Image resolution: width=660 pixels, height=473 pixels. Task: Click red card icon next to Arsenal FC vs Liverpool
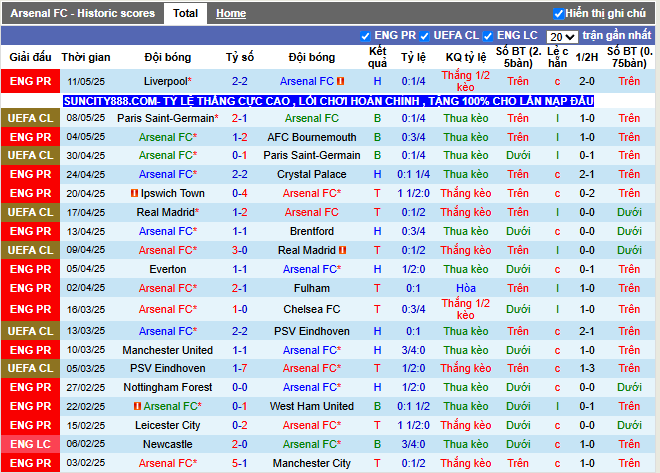pyautogui.click(x=341, y=81)
